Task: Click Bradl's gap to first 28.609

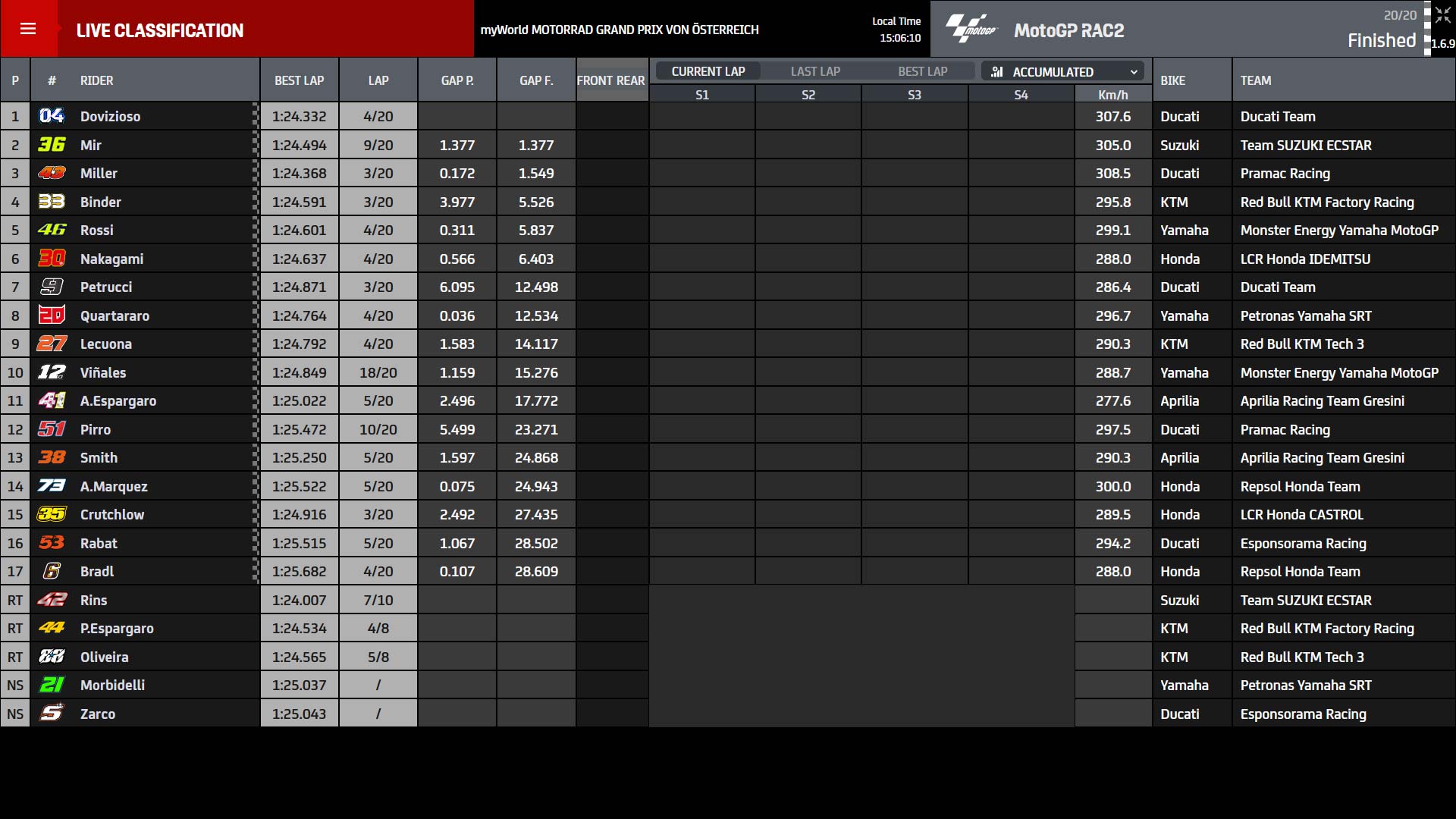Action: 536,571
